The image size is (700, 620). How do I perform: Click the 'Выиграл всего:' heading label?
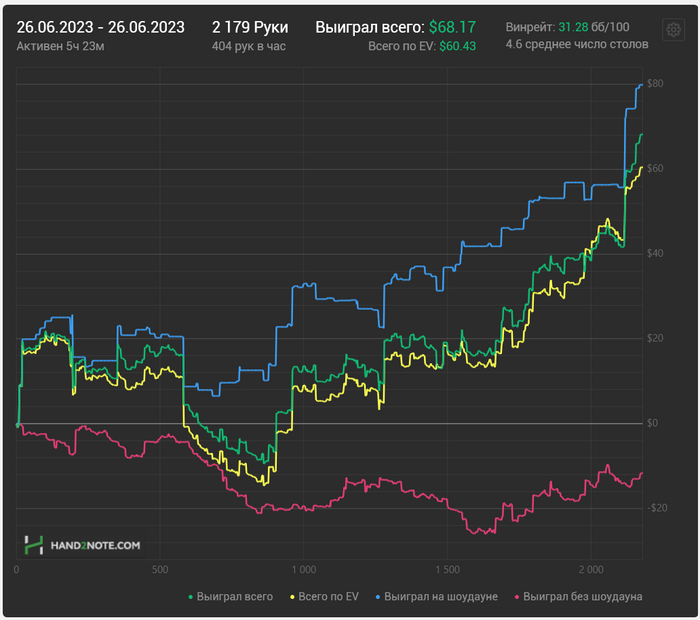tap(370, 27)
